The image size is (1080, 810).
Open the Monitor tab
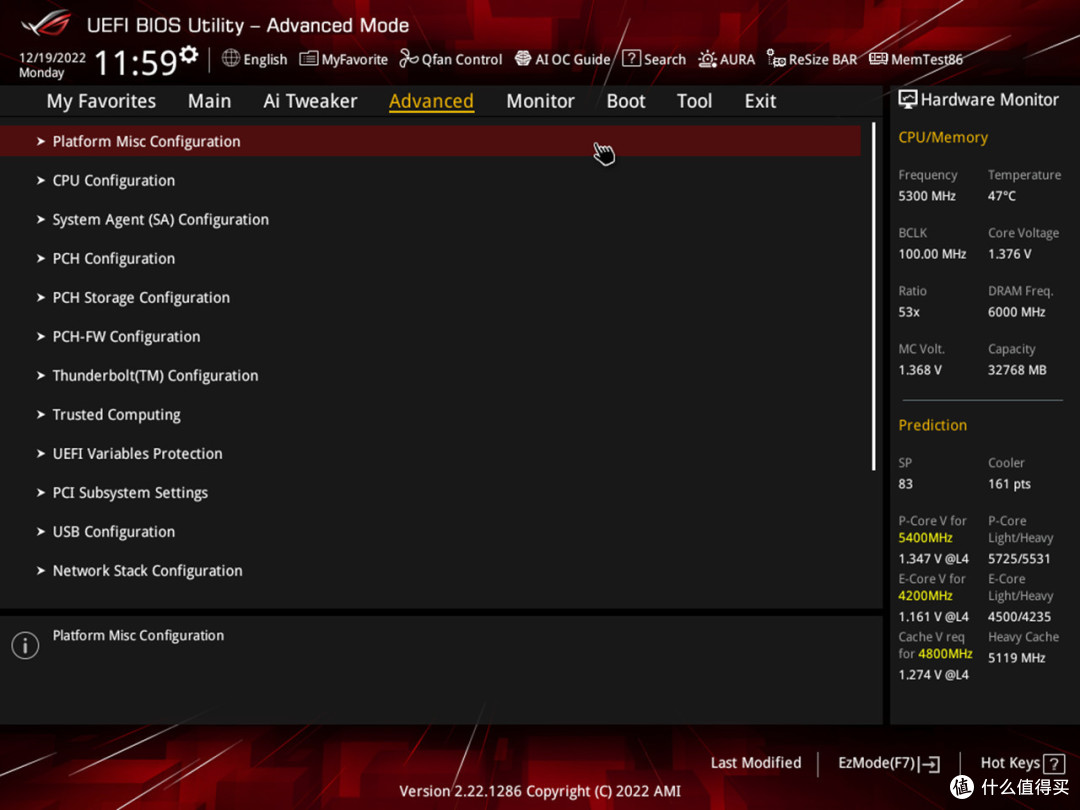pos(540,101)
